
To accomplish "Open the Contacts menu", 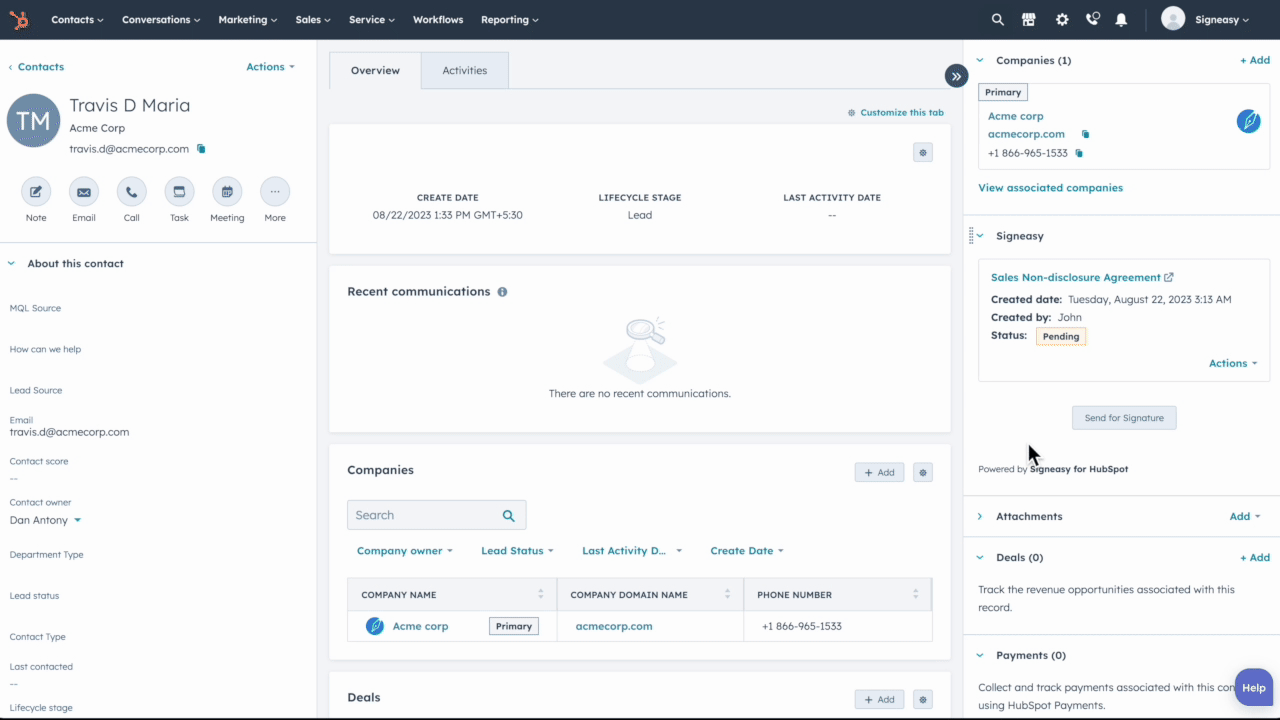I will tap(77, 20).
